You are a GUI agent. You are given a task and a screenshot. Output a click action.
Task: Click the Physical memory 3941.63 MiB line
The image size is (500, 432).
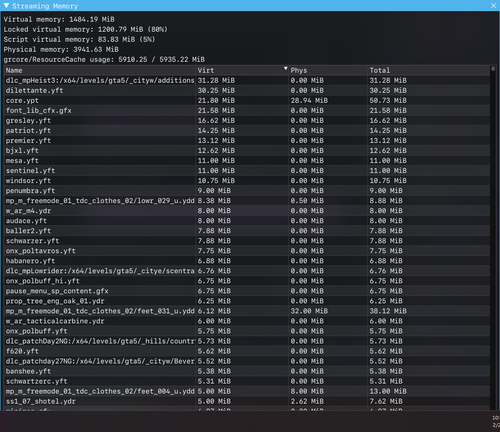pos(61,49)
